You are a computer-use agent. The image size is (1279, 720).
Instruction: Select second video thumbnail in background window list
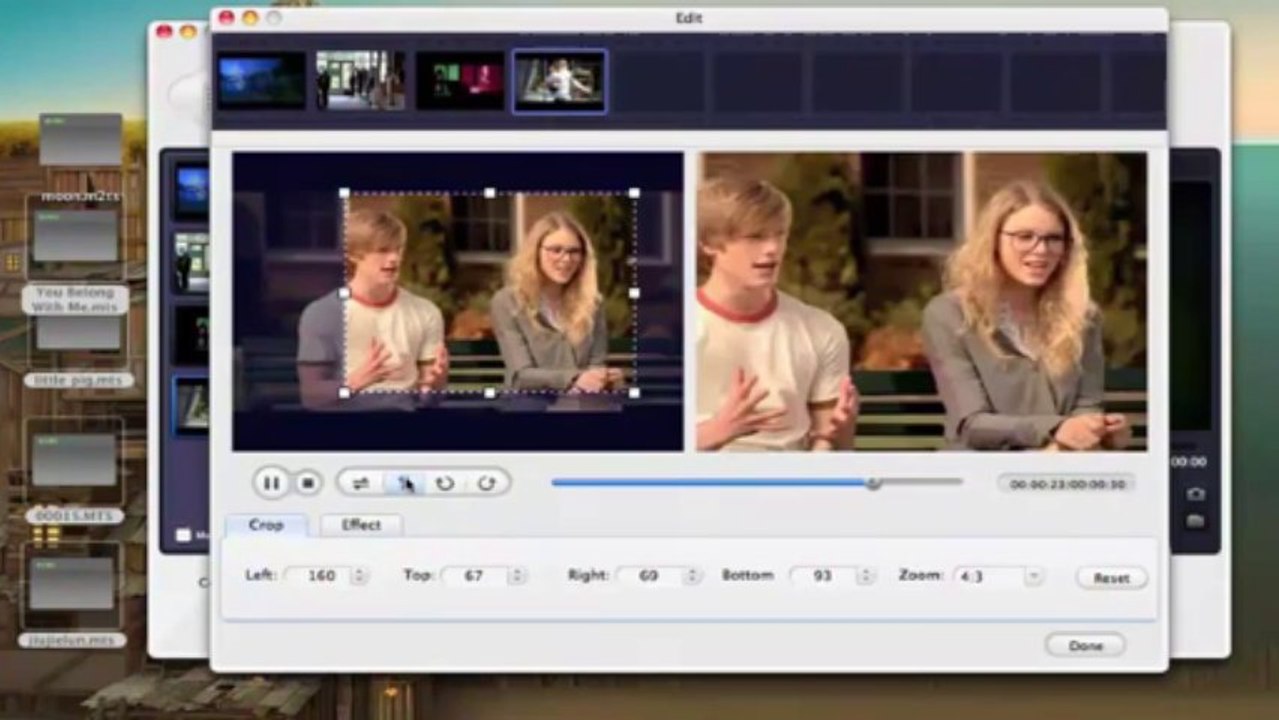[x=192, y=262]
